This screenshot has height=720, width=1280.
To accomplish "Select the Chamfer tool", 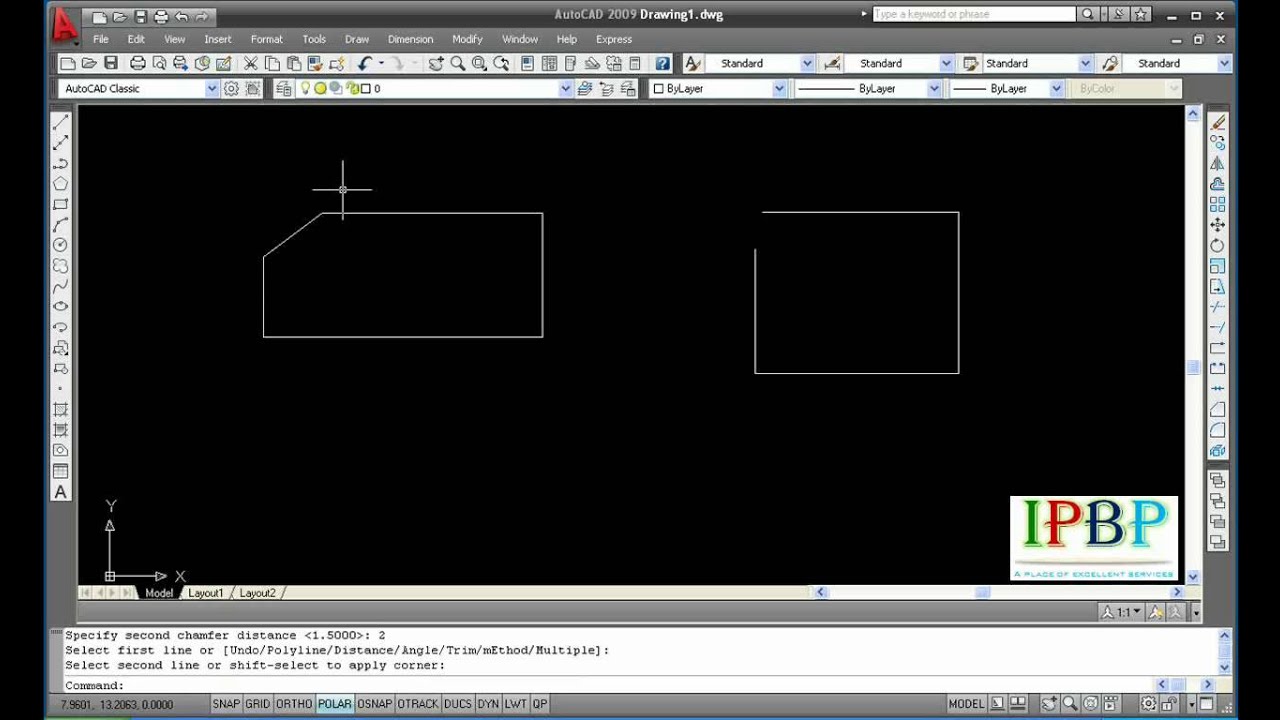I will [1218, 410].
